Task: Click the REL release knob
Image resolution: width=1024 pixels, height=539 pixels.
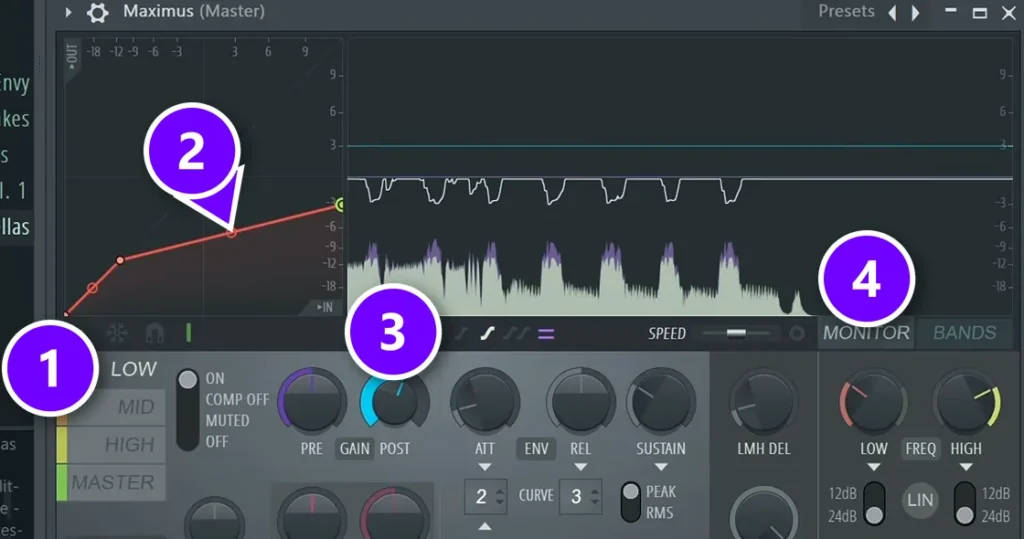Action: click(581, 400)
